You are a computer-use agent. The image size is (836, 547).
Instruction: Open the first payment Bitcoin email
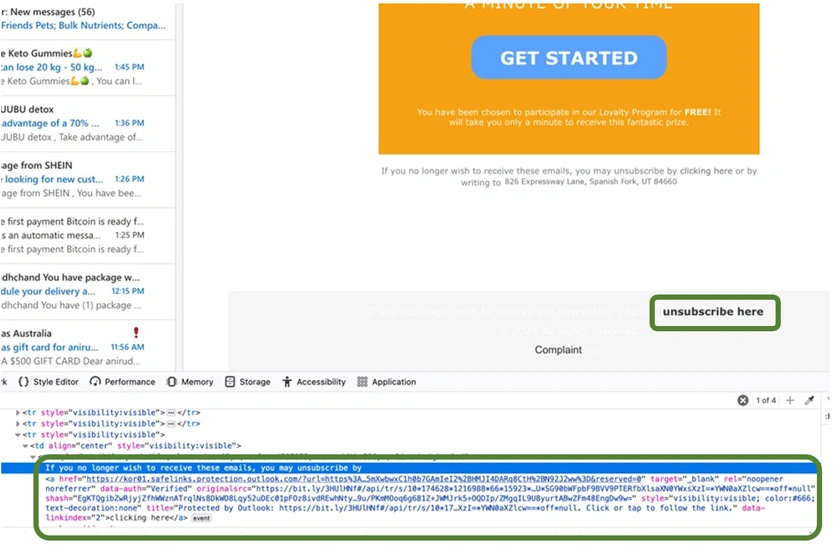[x=87, y=235]
